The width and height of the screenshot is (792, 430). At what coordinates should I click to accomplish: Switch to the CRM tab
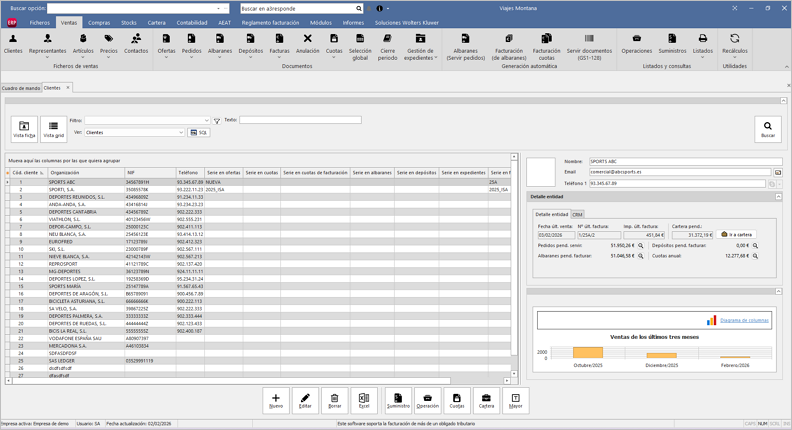[x=577, y=214]
